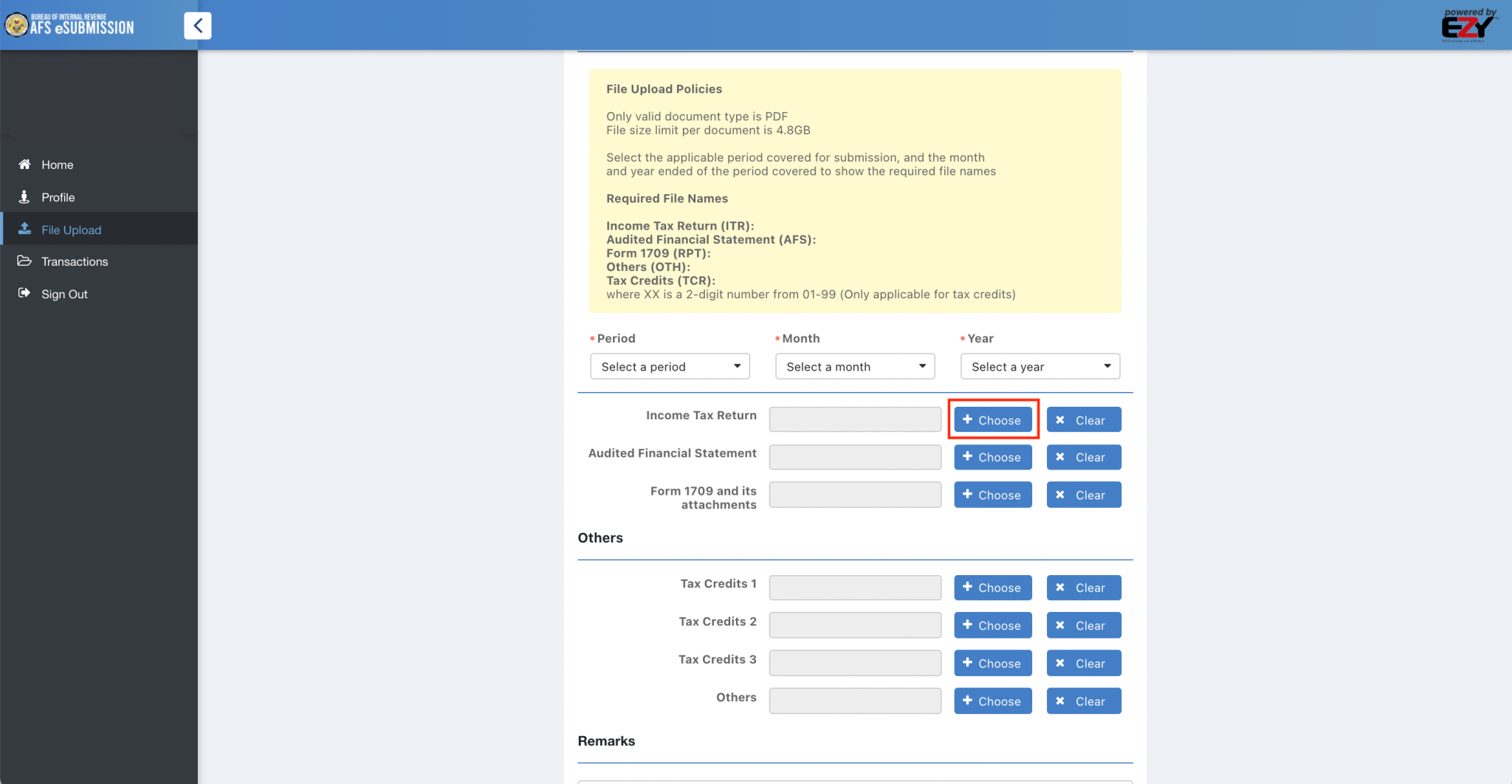The image size is (1512, 784).
Task: Click the Transactions folder icon
Action: coord(24,261)
